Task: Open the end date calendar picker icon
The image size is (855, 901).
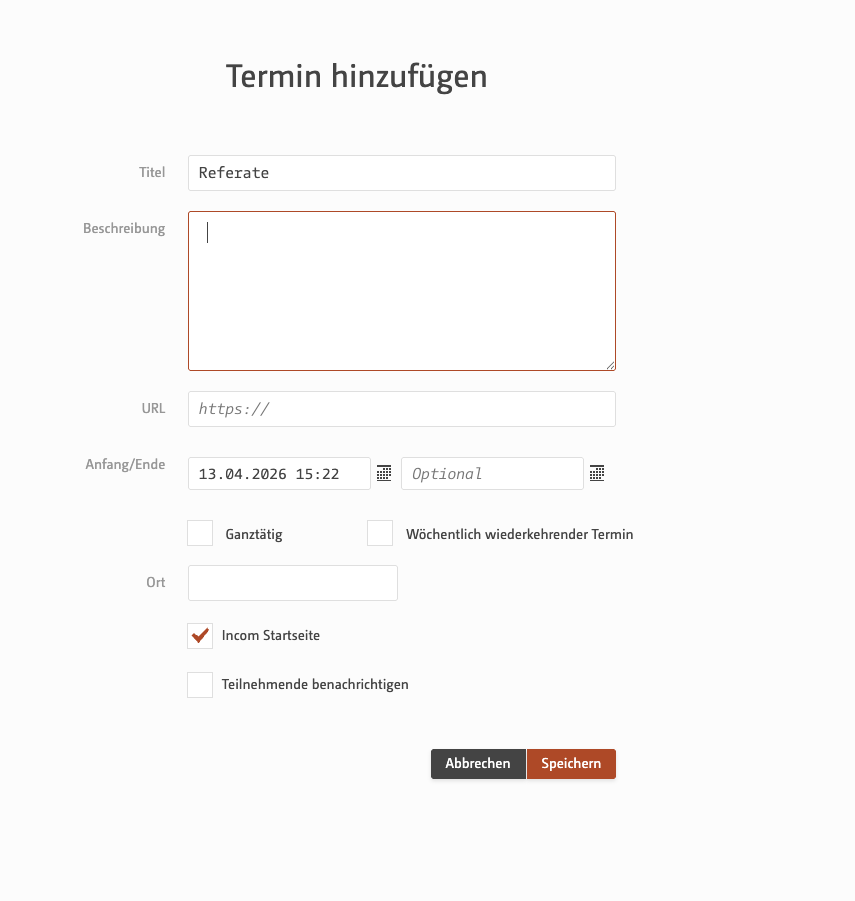Action: [x=597, y=473]
